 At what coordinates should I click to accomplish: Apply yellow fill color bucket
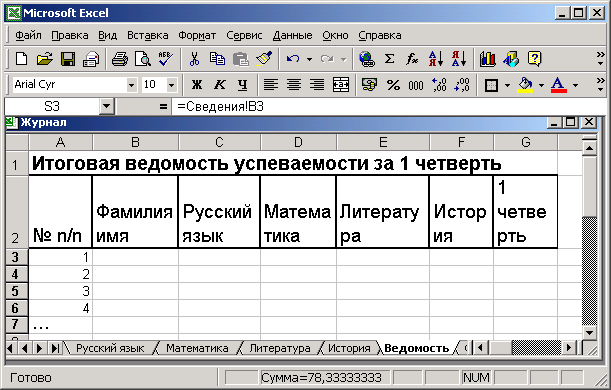[x=526, y=85]
